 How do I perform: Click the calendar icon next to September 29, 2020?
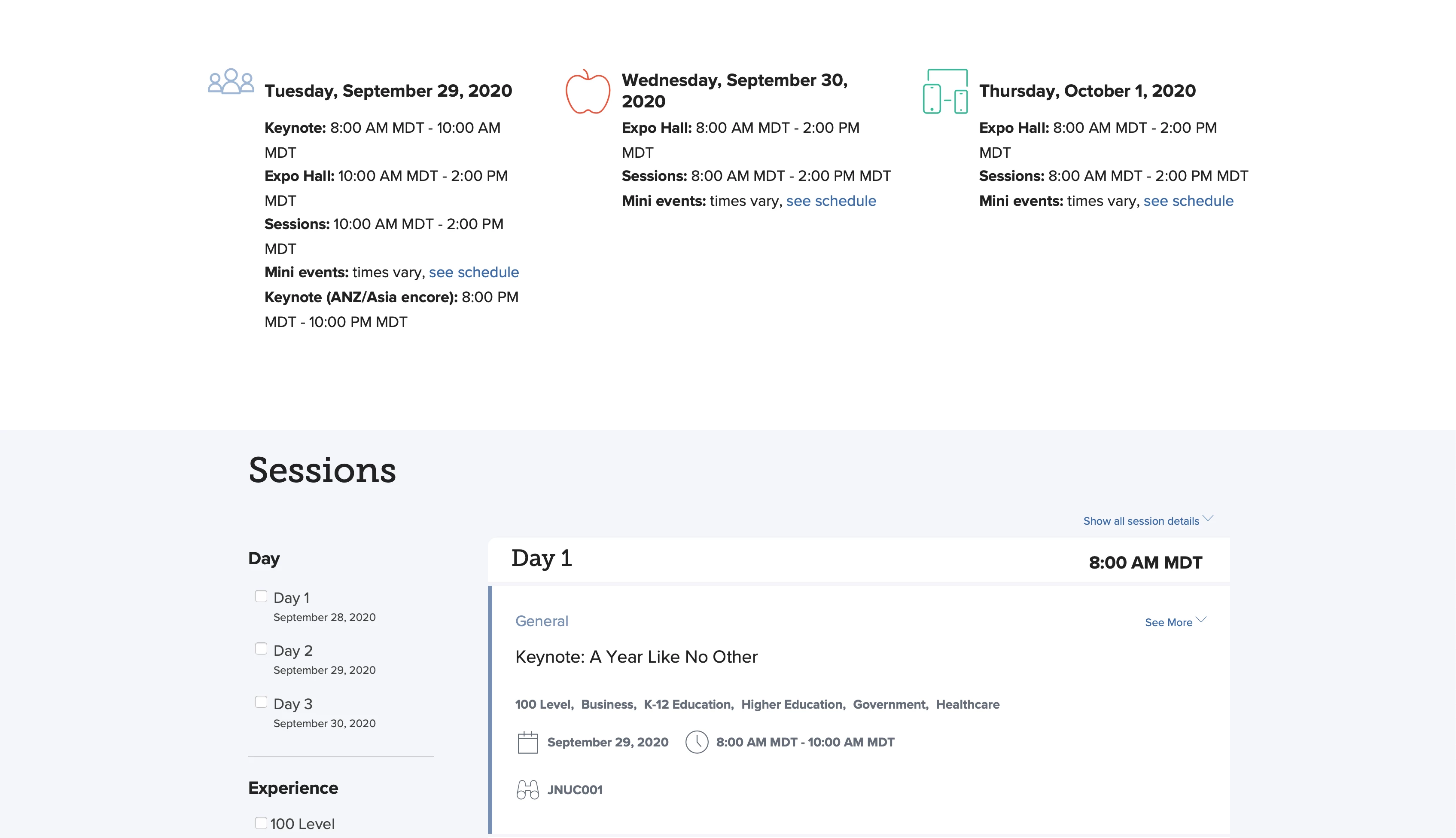pos(527,743)
